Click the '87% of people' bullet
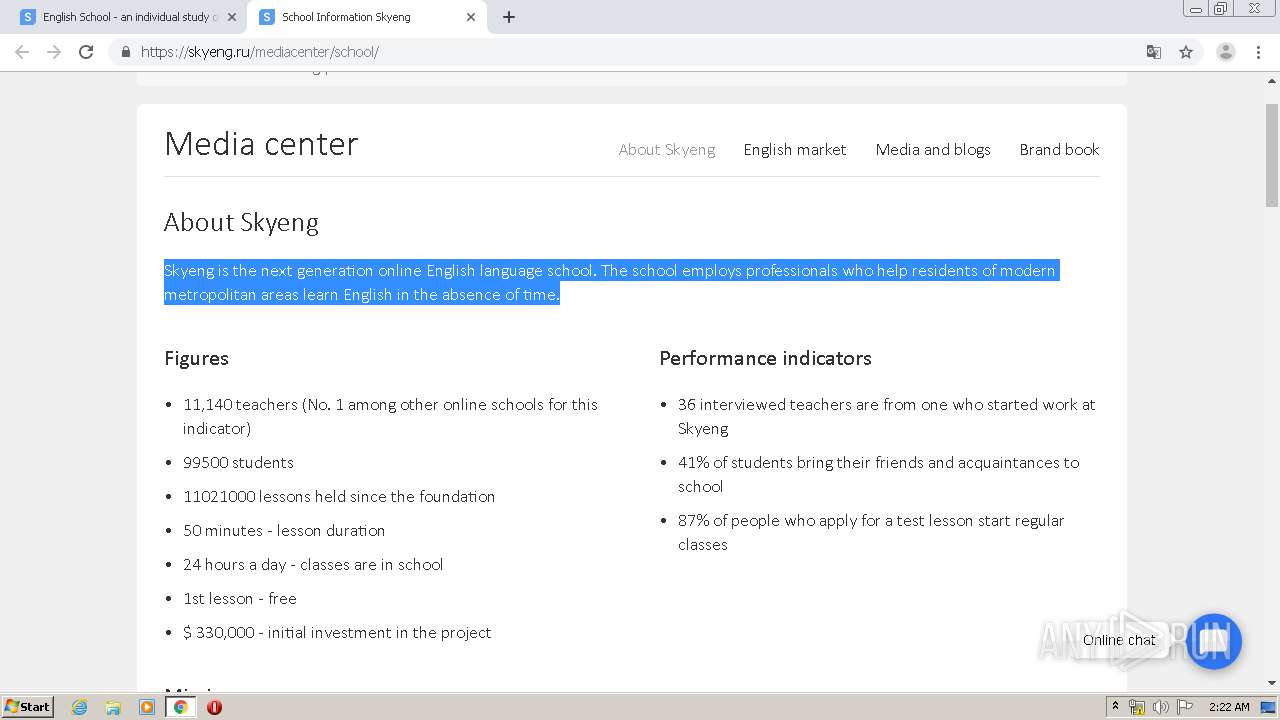Viewport: 1280px width, 720px height. coord(870,533)
